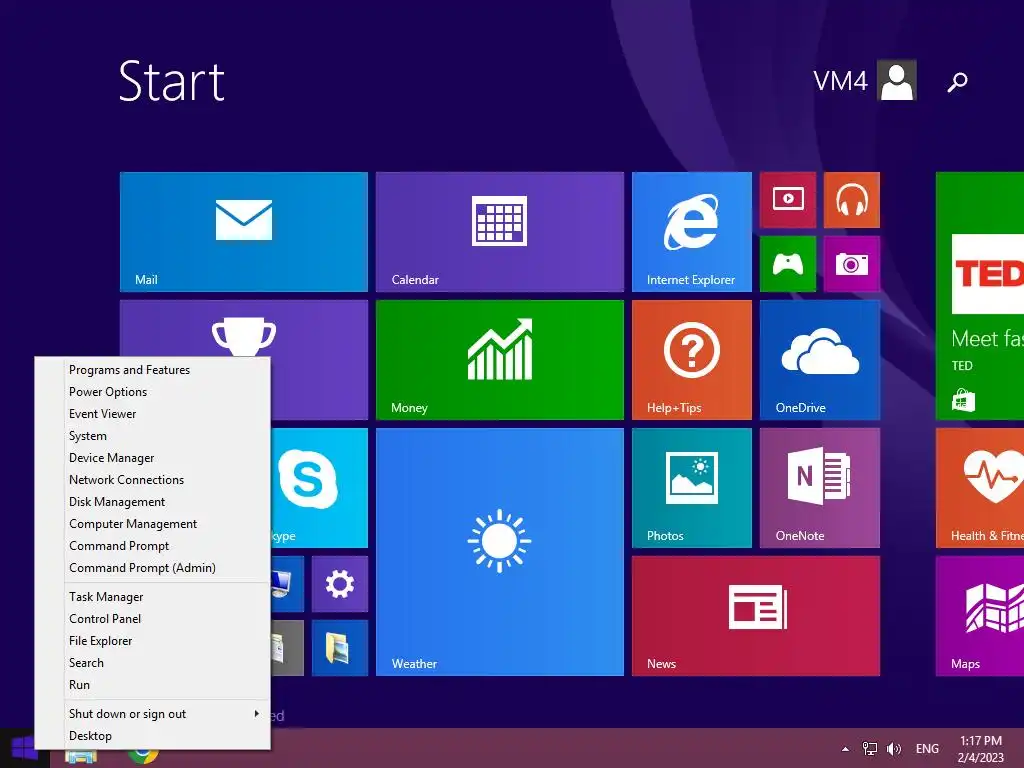Open the Camera tile
Image resolution: width=1024 pixels, height=768 pixels.
852,264
